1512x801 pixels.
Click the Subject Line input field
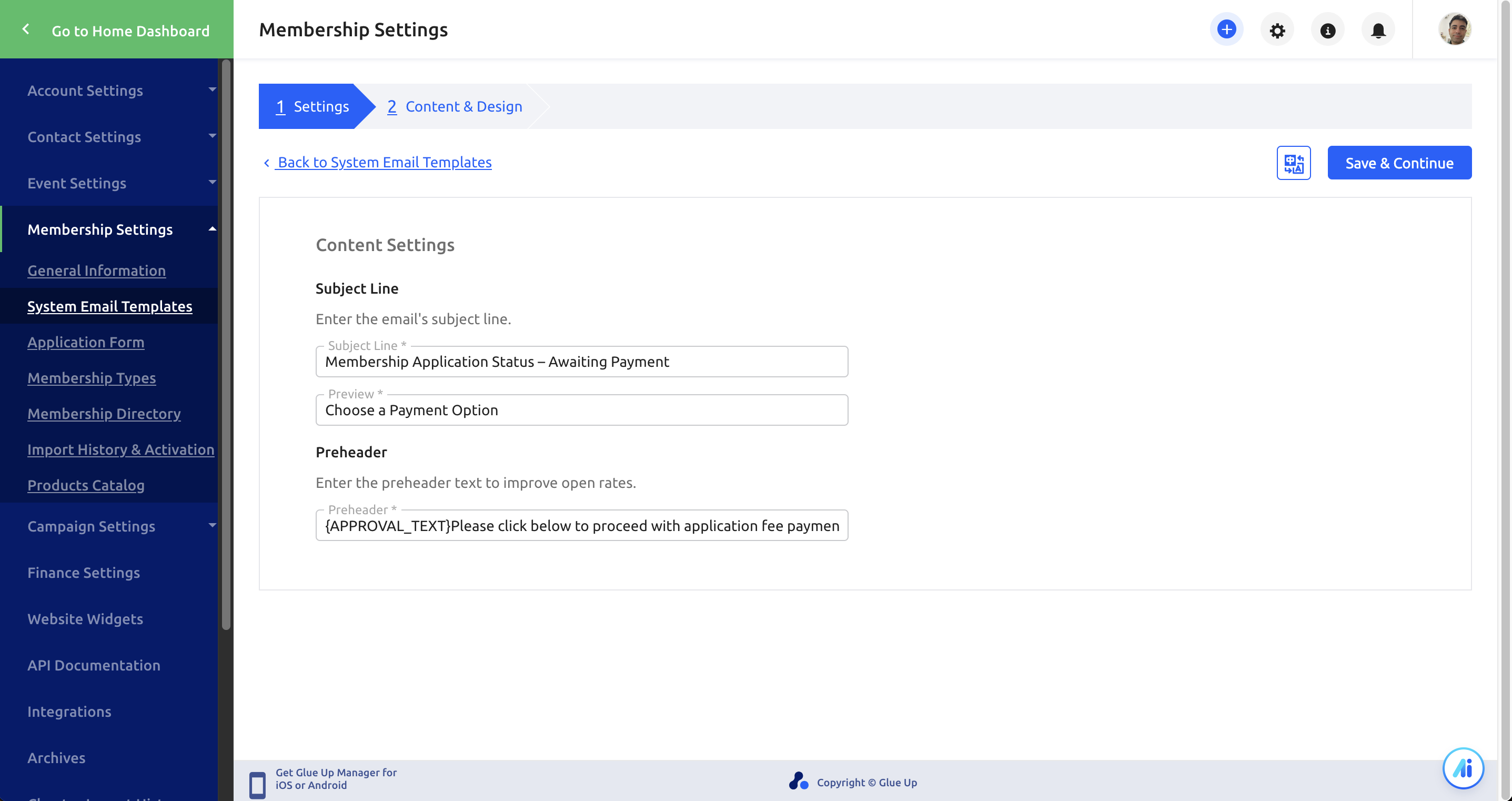click(x=581, y=361)
